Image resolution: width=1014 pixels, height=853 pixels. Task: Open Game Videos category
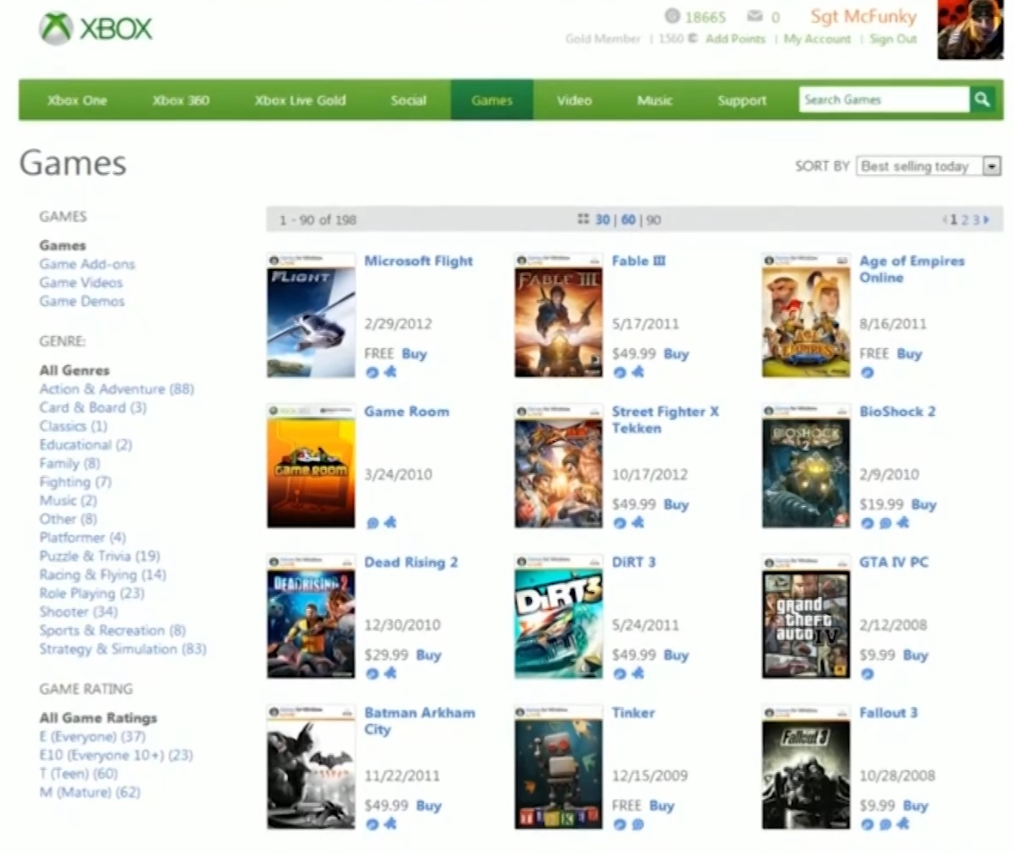(81, 283)
